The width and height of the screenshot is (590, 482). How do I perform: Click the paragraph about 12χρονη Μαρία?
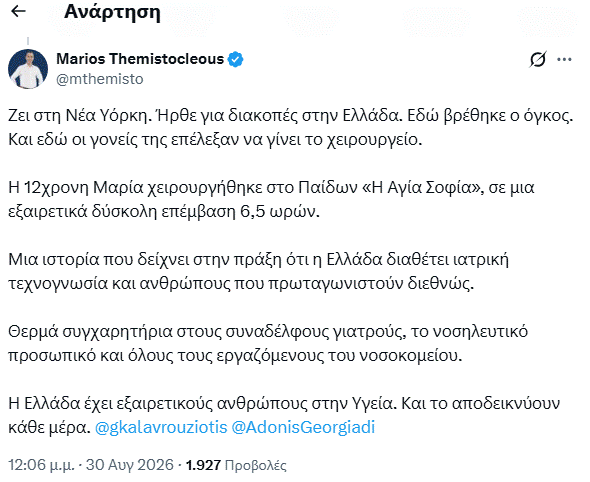coord(271,199)
